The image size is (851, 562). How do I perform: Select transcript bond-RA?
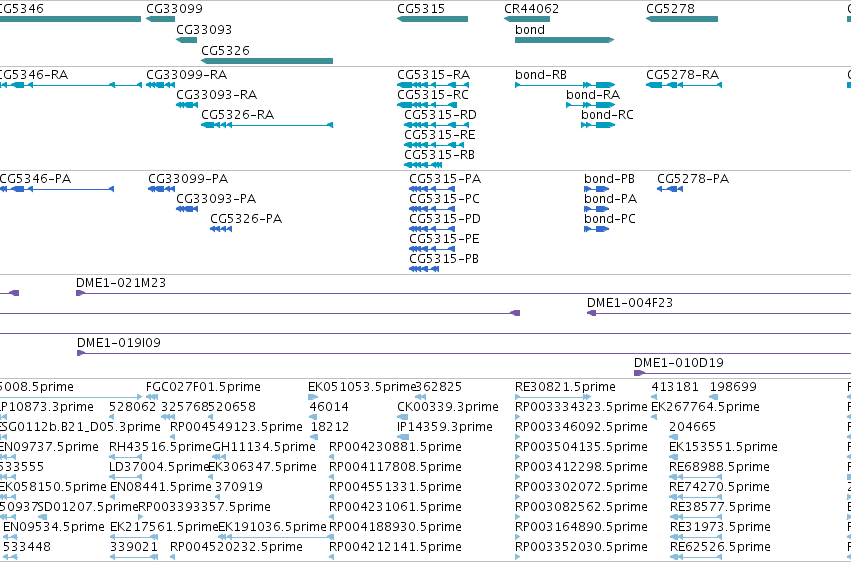593,94
